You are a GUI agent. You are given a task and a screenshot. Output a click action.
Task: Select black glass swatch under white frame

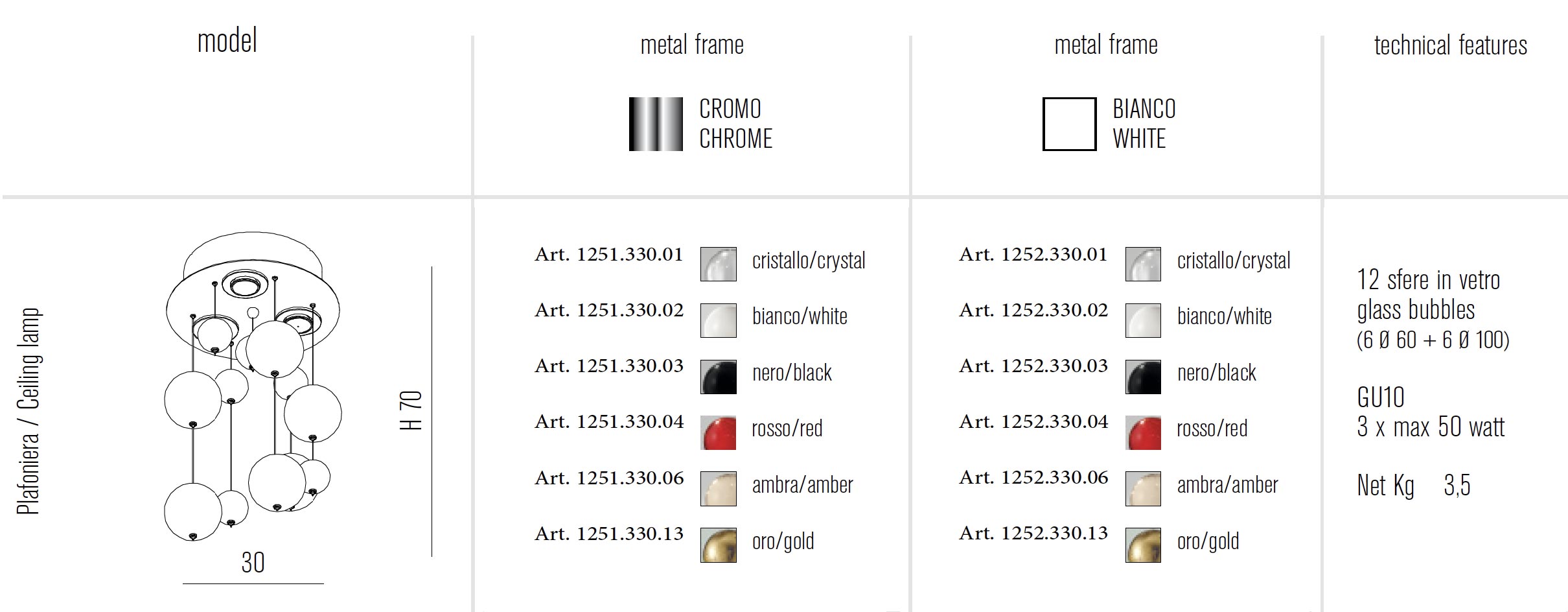pos(1143,377)
